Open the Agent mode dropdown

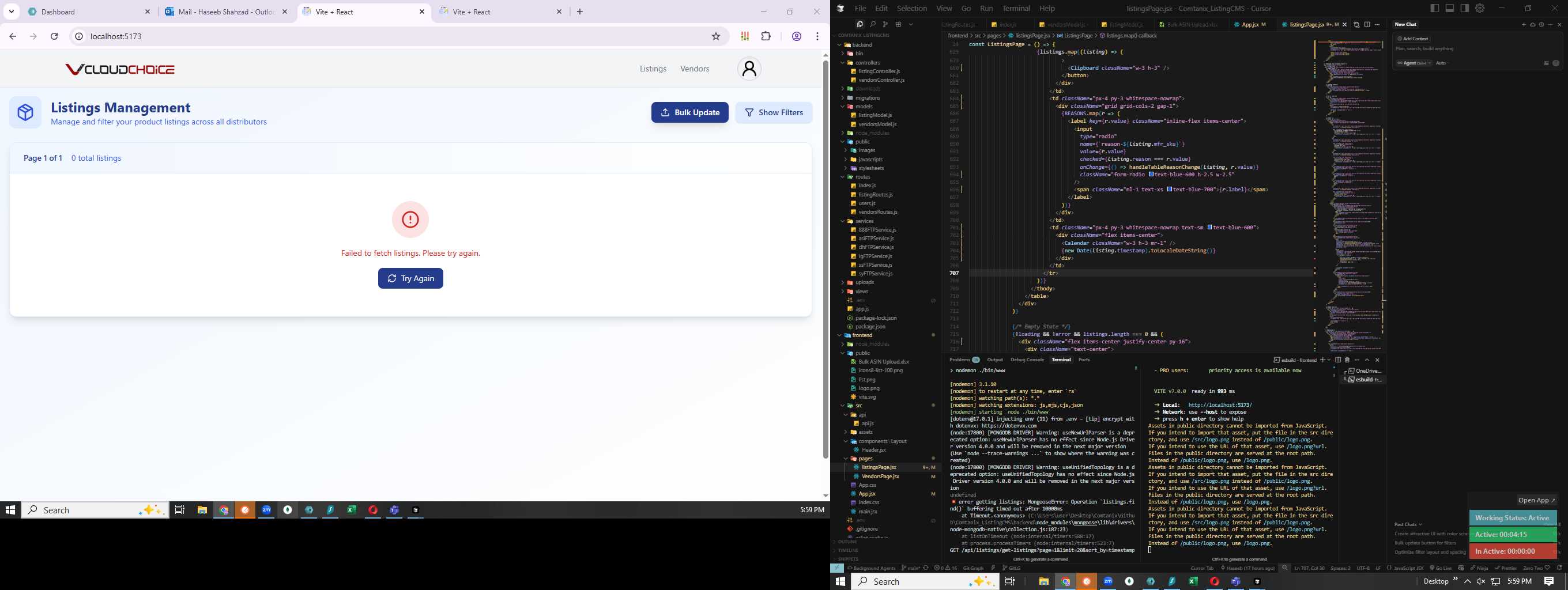1414,63
